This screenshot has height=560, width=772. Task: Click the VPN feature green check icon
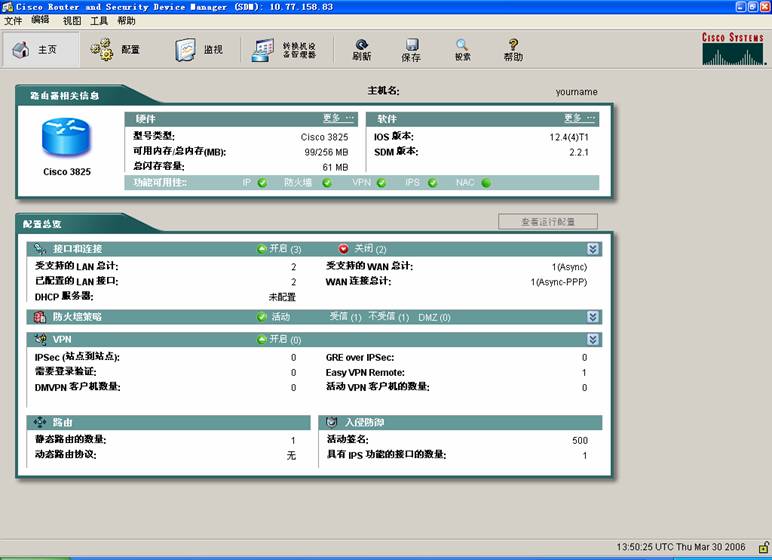tap(381, 183)
